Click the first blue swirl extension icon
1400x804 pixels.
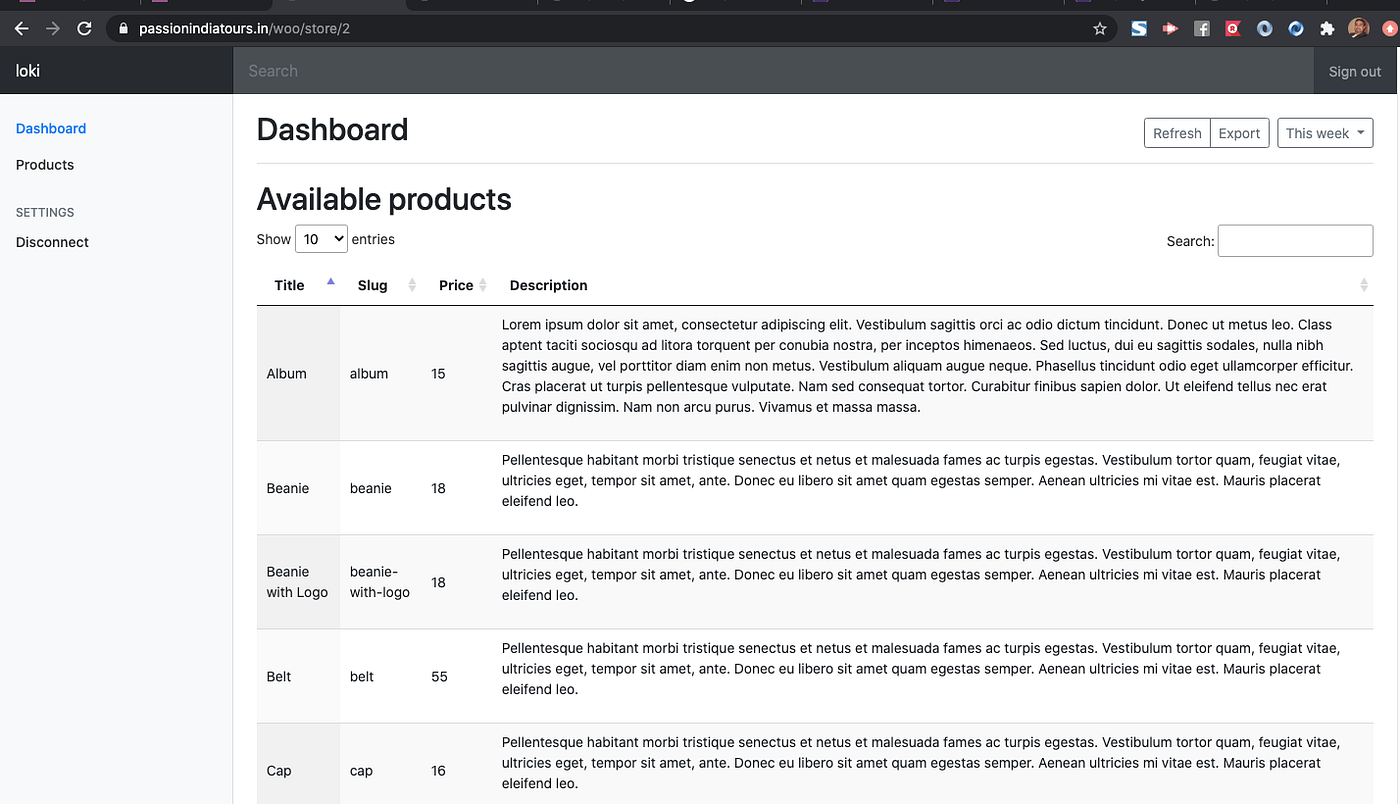pos(1265,29)
